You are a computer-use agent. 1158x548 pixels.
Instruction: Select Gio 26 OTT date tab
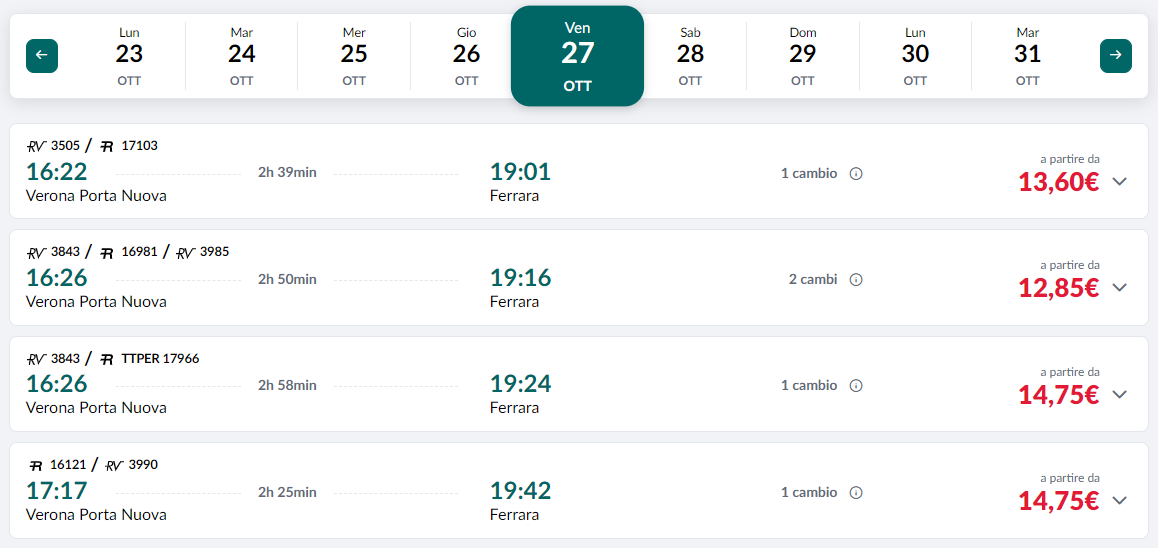coord(466,56)
